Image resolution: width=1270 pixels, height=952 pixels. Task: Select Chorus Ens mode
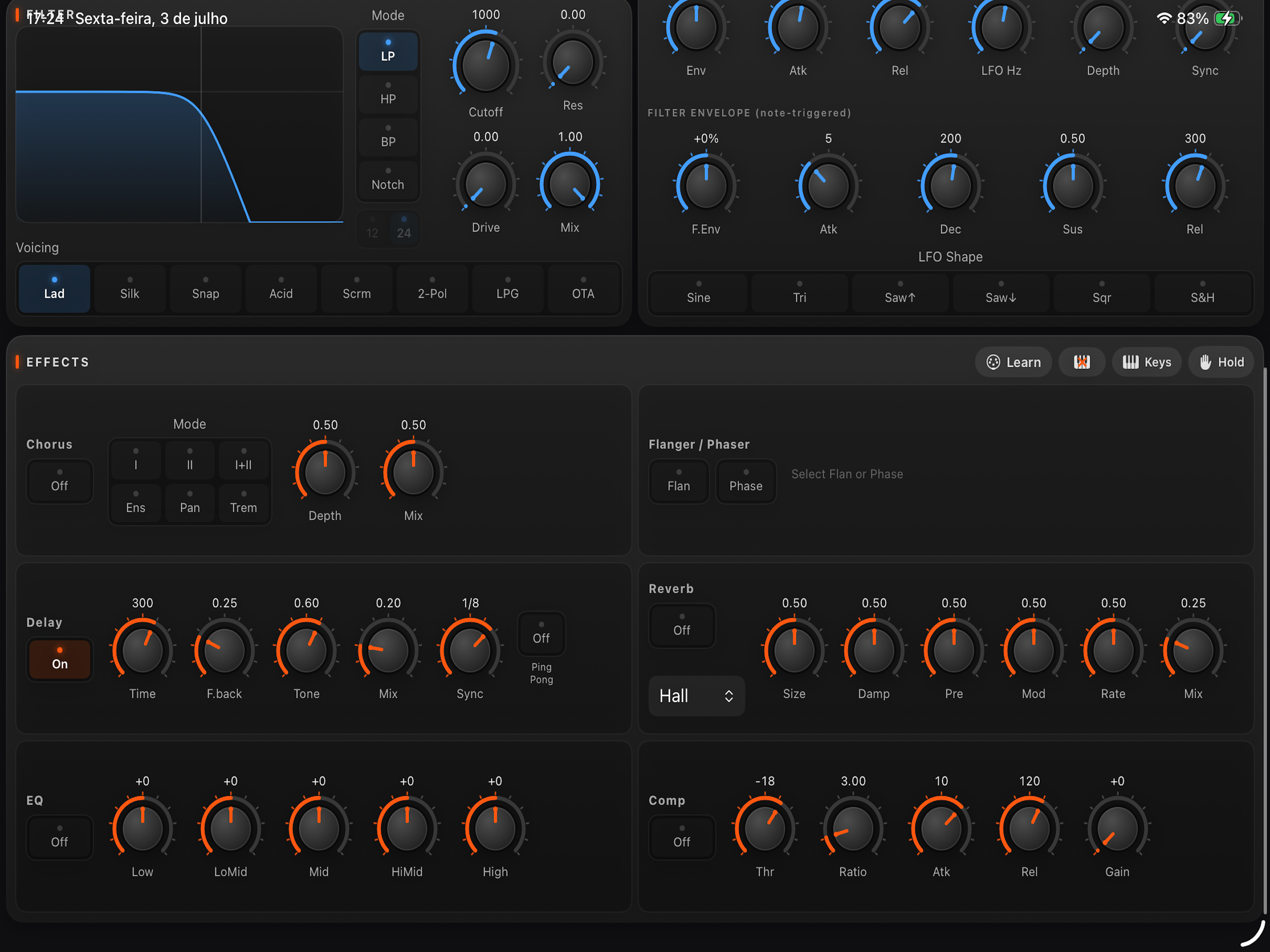(136, 503)
